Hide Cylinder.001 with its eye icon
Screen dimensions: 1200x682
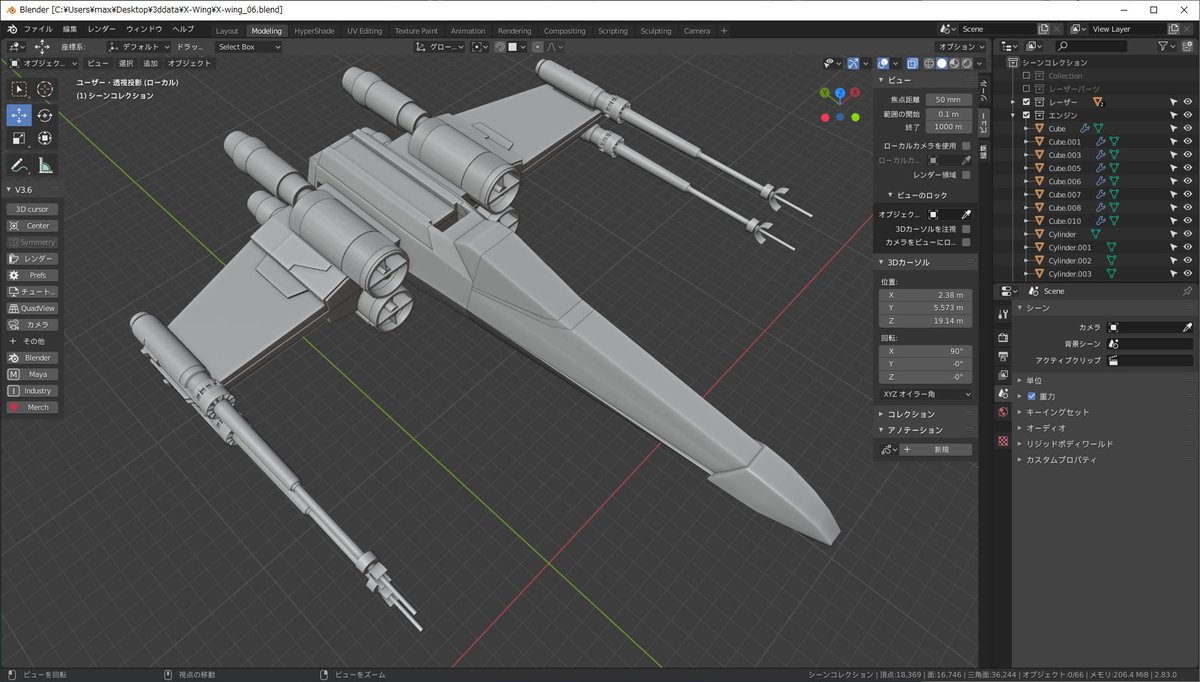coord(1187,247)
